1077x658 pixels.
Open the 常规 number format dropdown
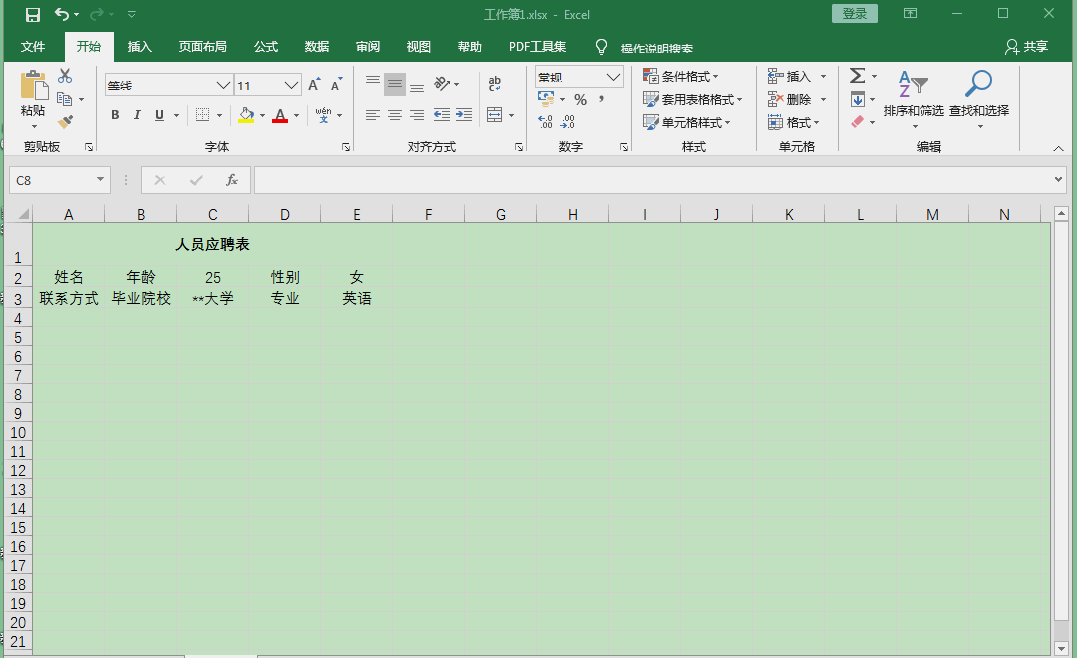click(x=613, y=77)
